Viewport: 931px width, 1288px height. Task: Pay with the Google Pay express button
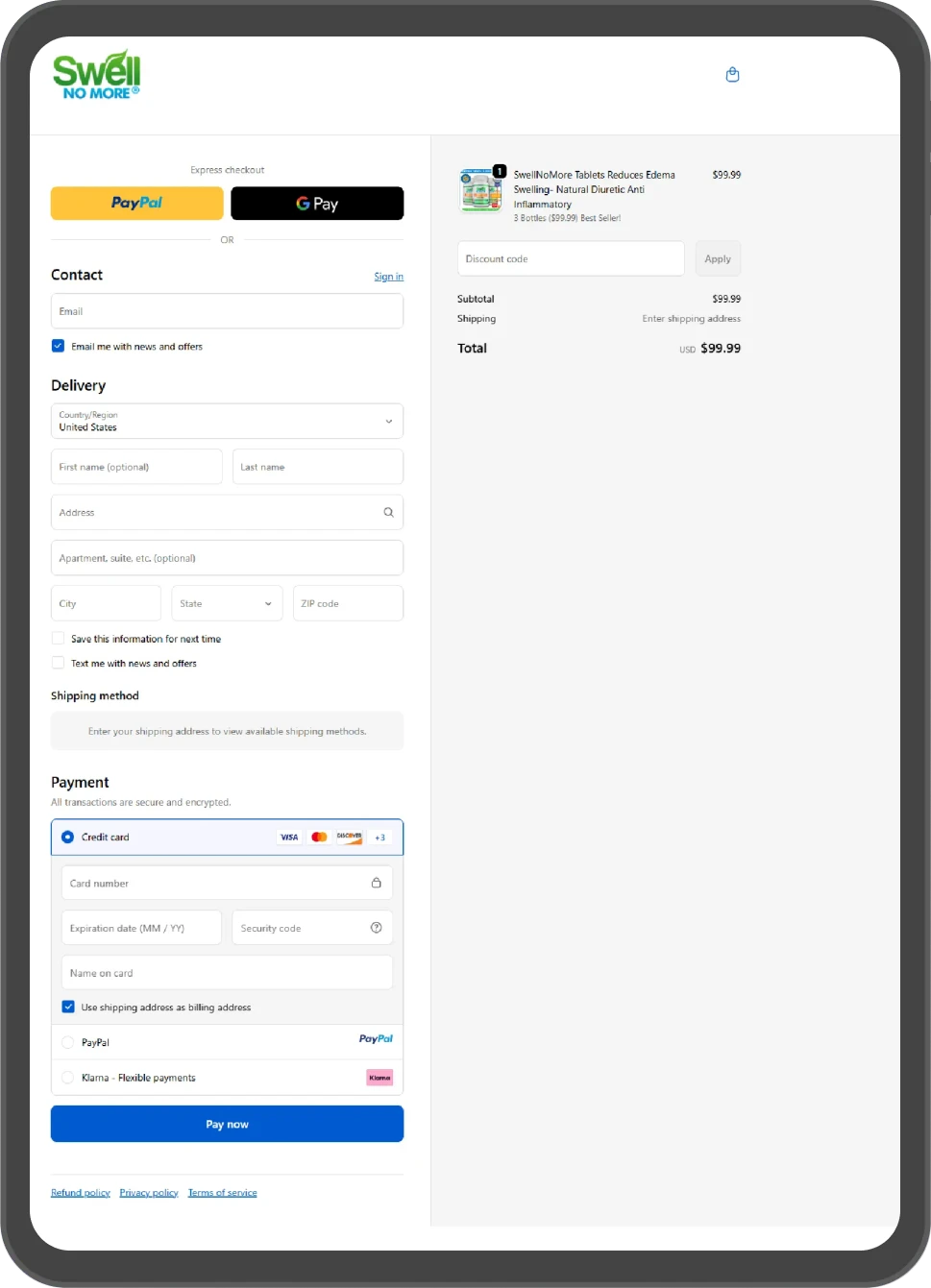tap(317, 204)
